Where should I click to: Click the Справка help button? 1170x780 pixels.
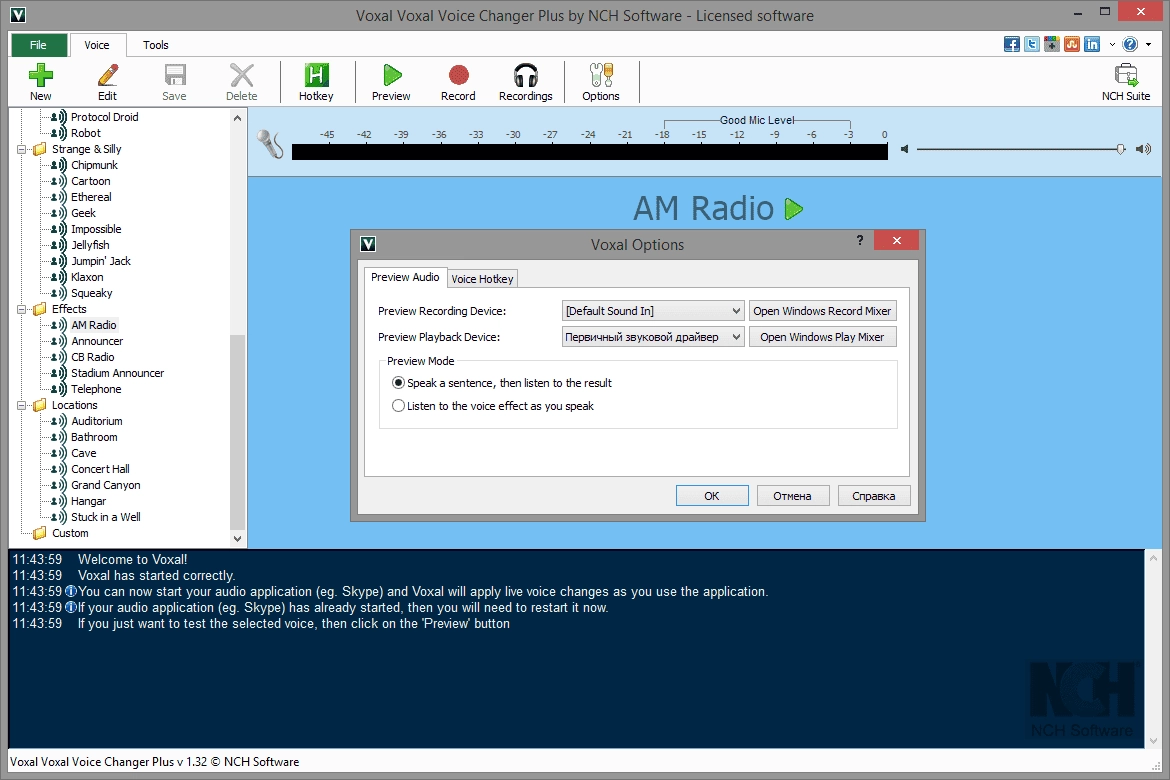874,496
